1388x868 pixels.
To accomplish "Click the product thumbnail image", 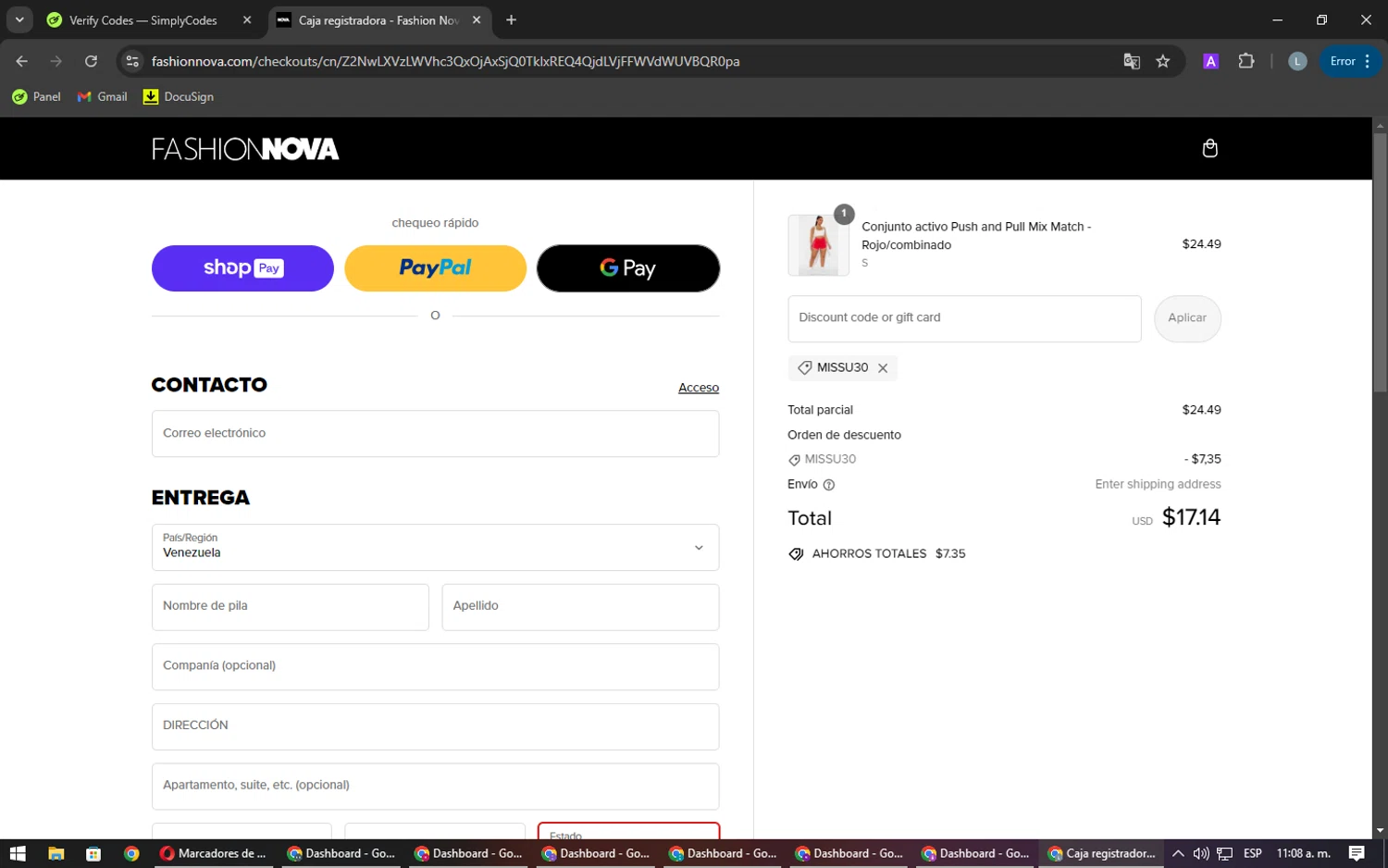I will 818,245.
